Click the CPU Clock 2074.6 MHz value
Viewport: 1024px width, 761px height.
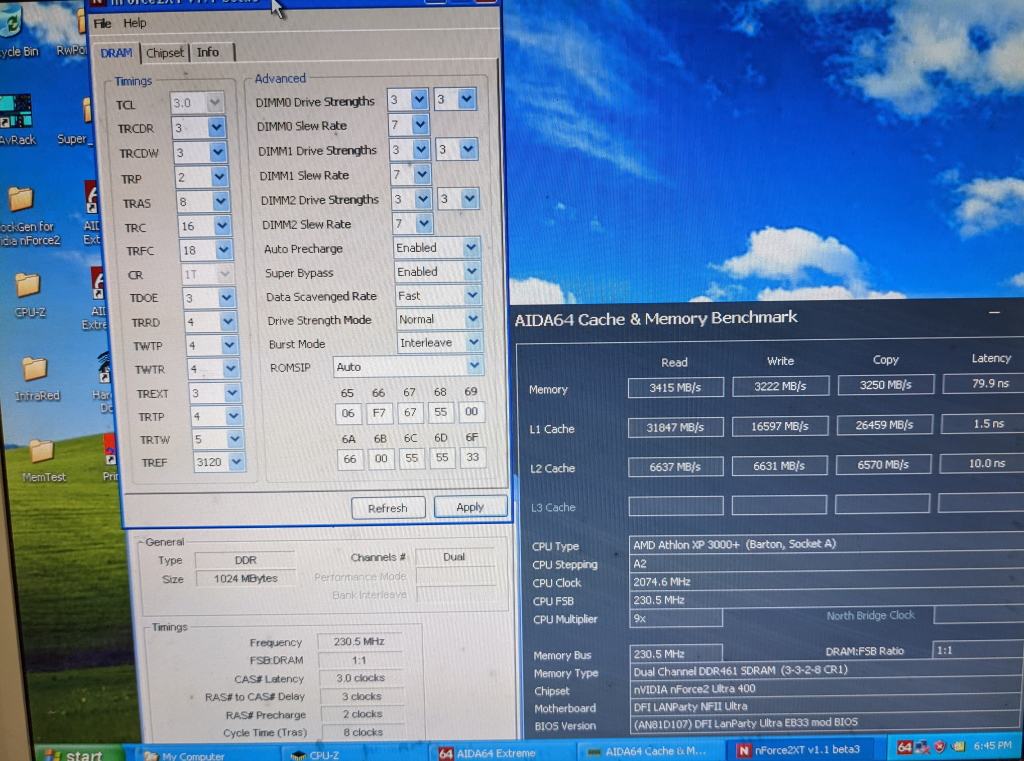[x=826, y=581]
